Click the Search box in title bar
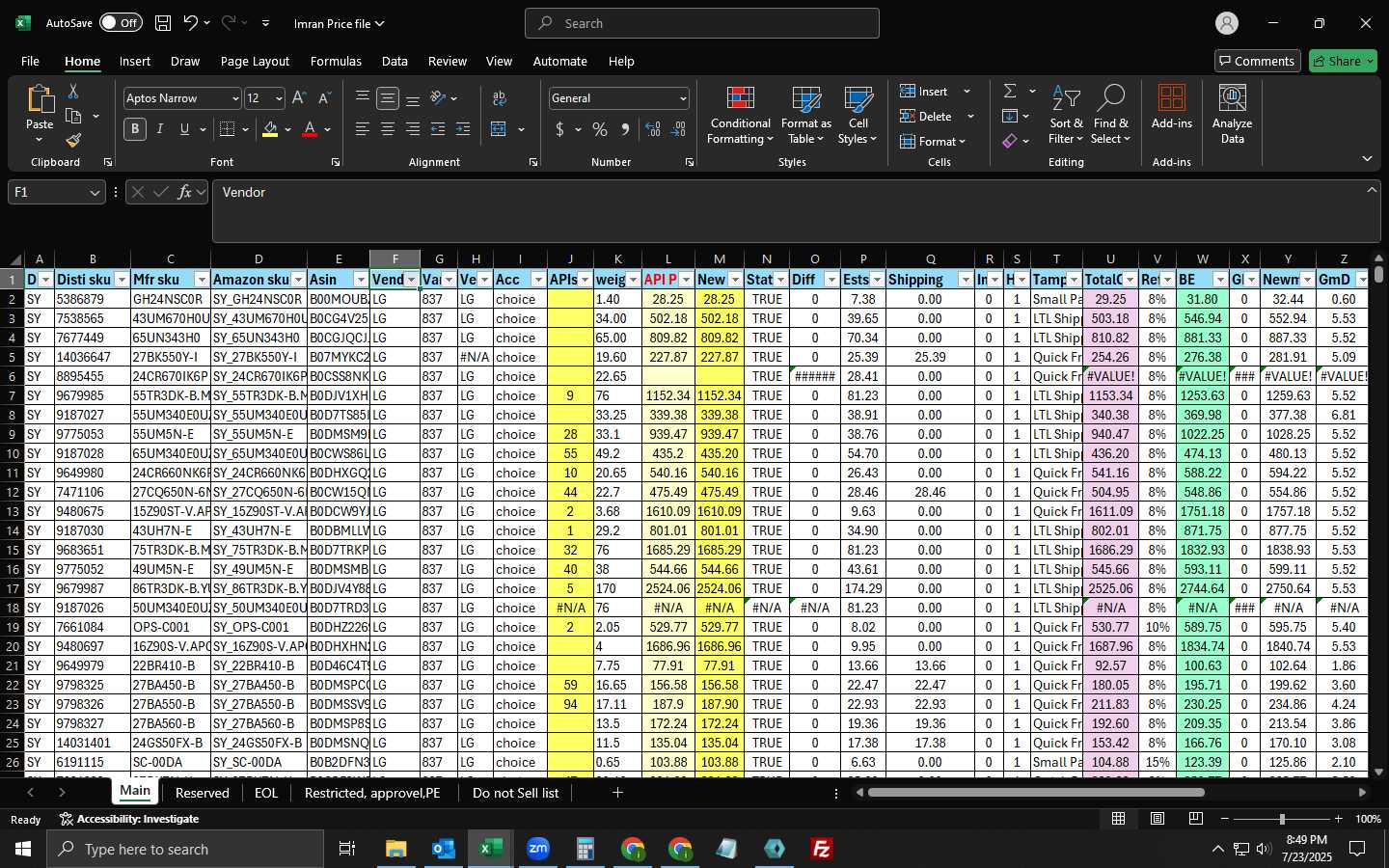 click(x=702, y=23)
